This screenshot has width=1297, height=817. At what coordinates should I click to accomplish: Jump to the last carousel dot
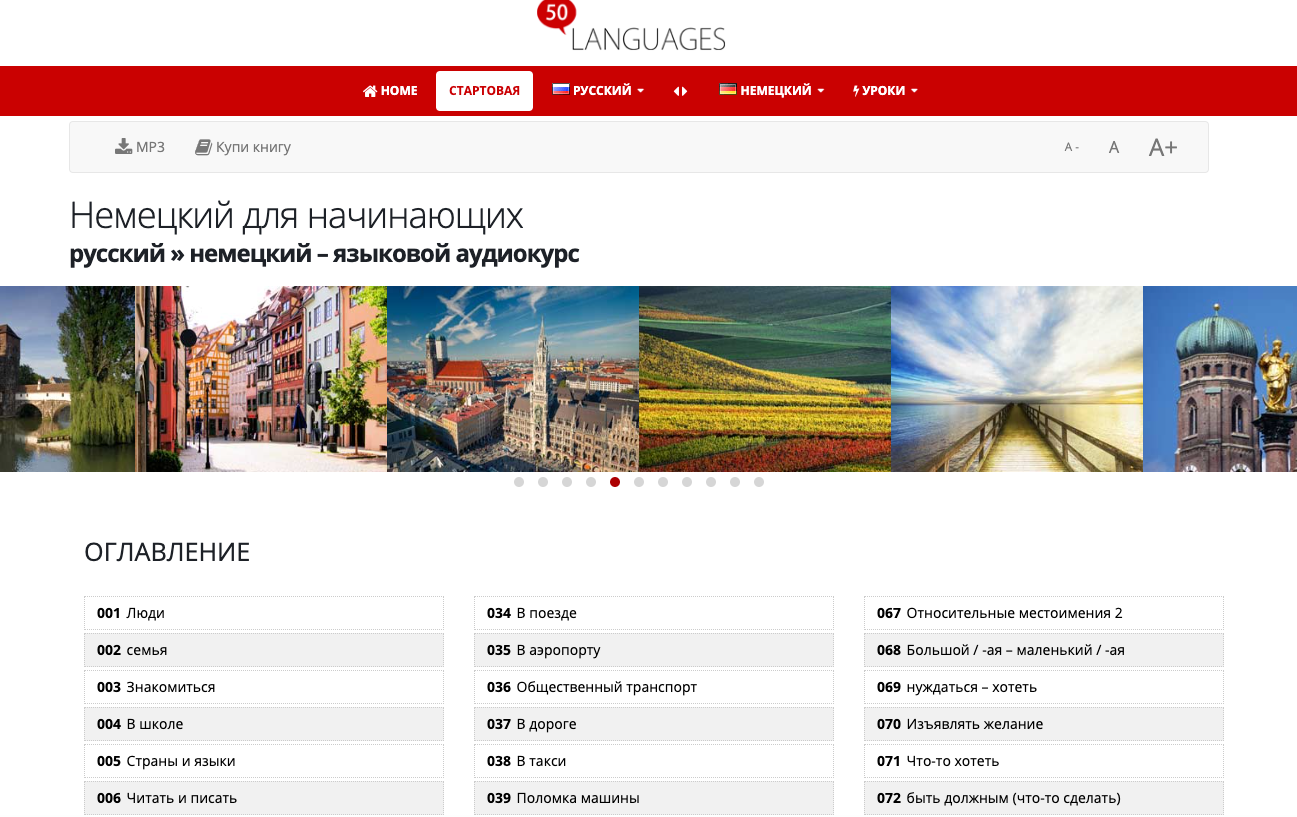pyautogui.click(x=759, y=482)
